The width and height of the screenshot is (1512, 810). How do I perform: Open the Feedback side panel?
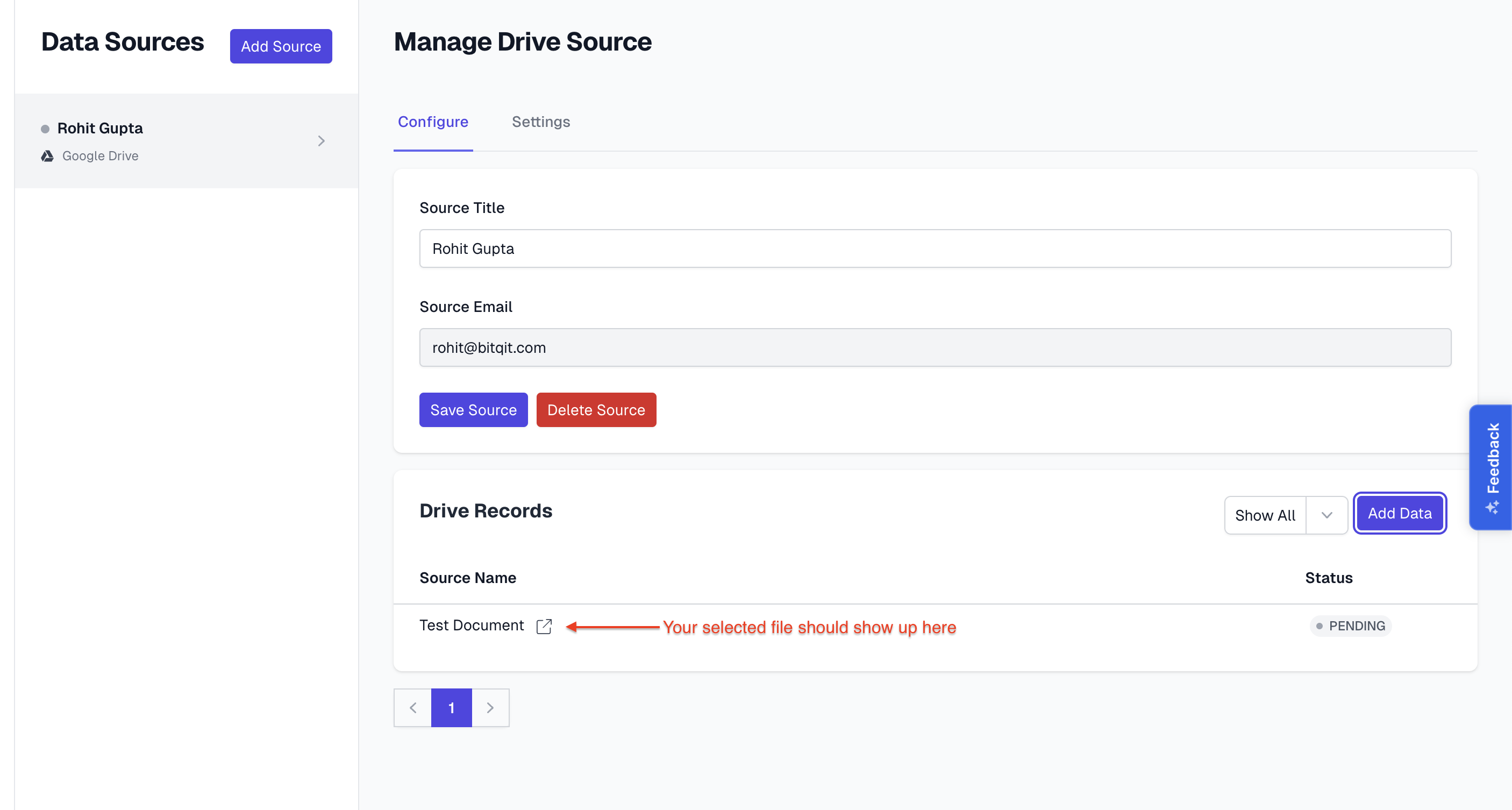point(1493,458)
